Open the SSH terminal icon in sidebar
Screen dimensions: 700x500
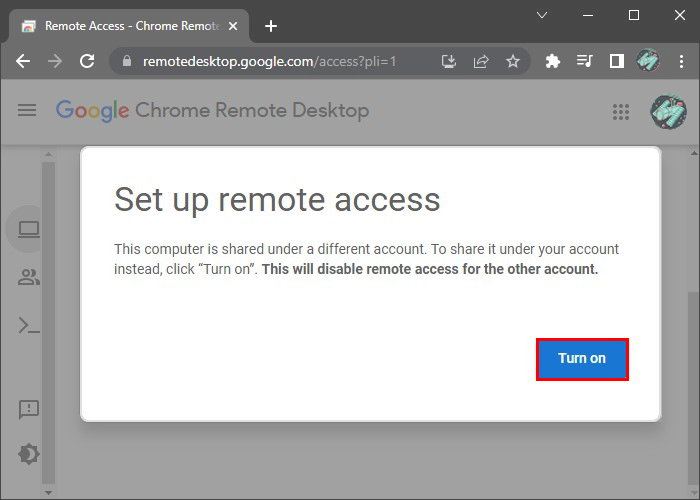[28, 325]
